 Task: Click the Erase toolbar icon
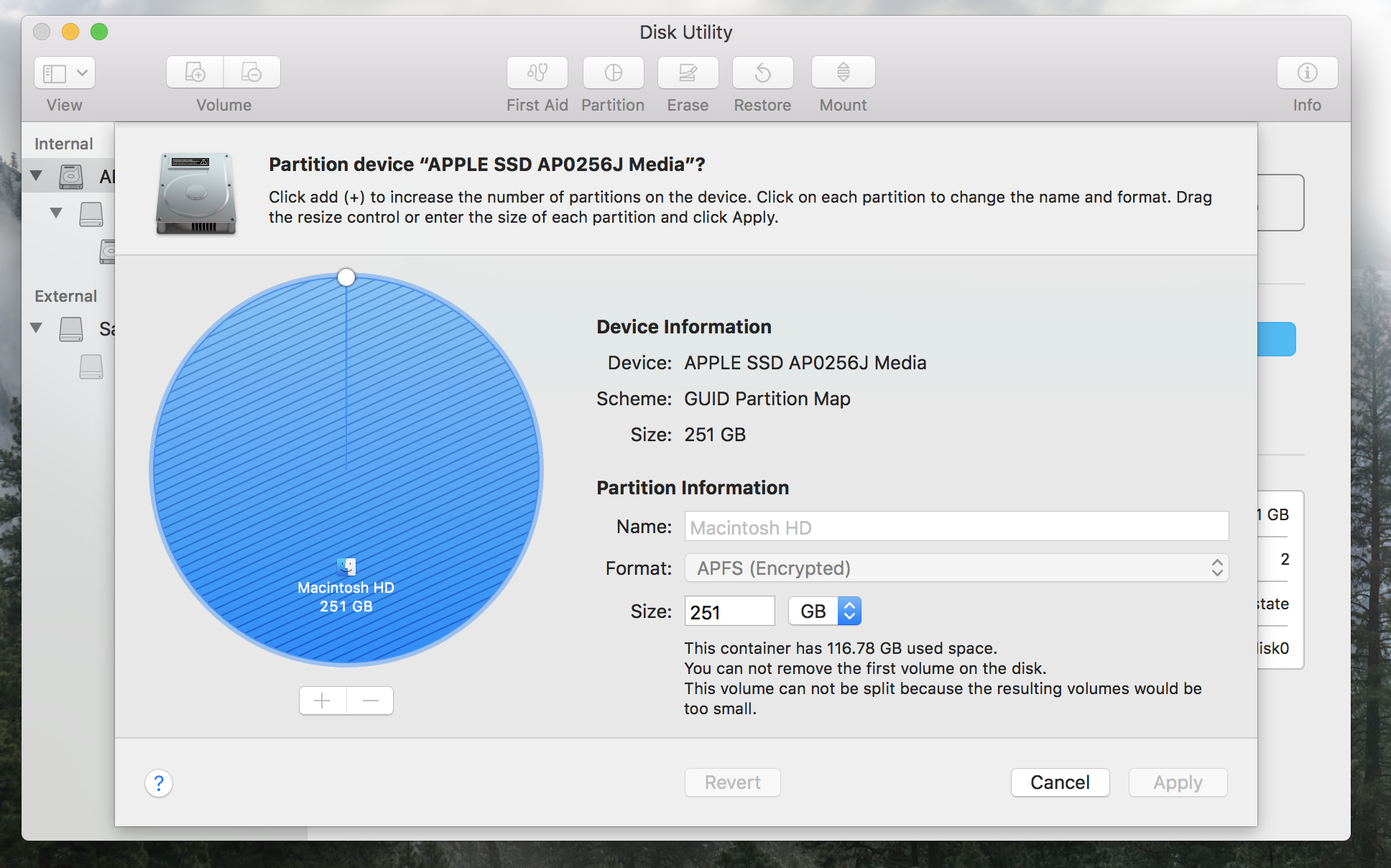click(688, 73)
